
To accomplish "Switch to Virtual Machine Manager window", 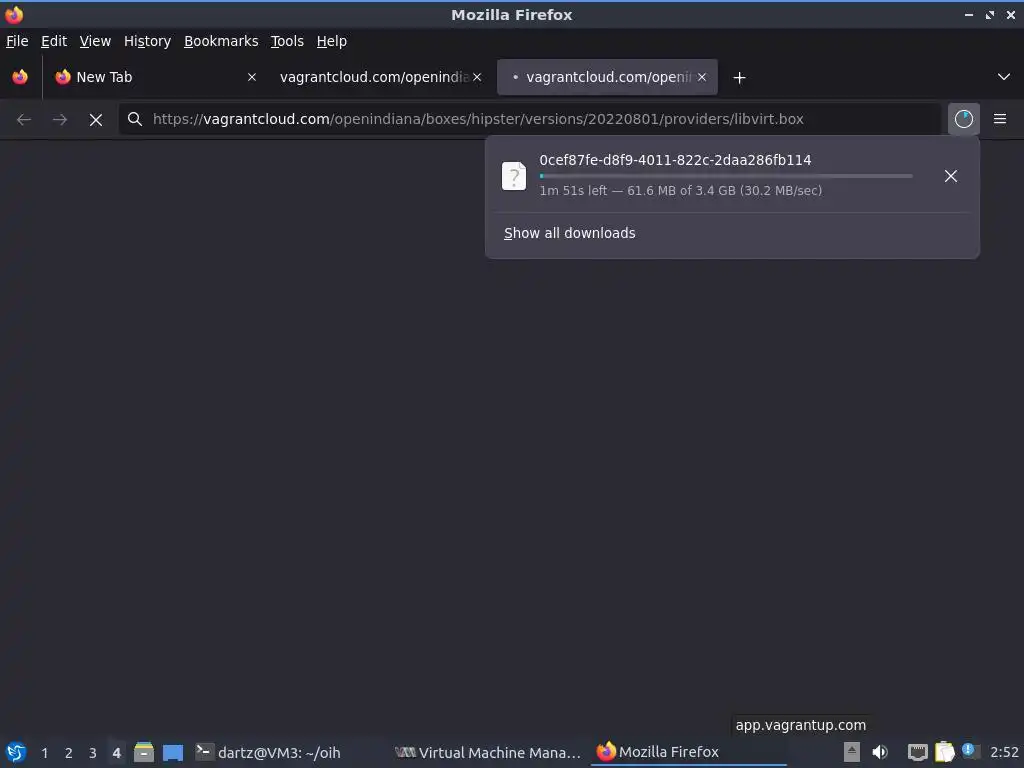I will (487, 752).
